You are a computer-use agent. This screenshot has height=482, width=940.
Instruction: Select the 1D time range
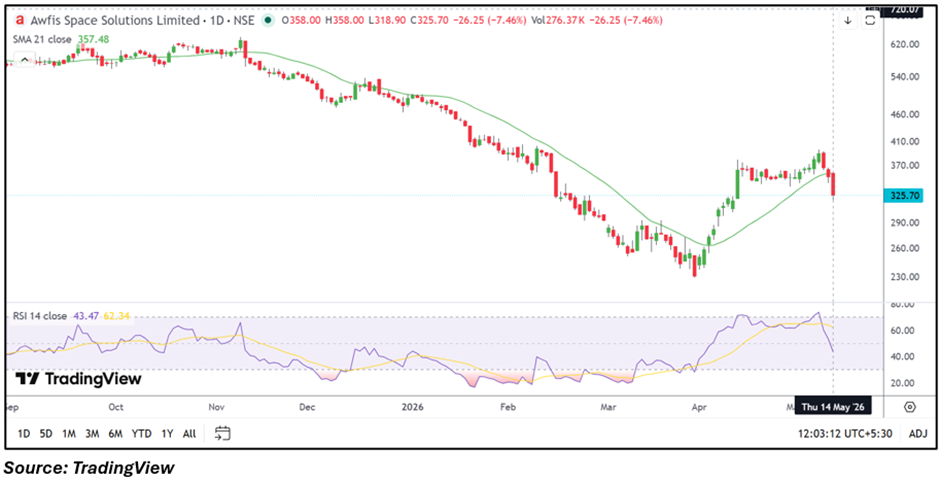pos(24,433)
